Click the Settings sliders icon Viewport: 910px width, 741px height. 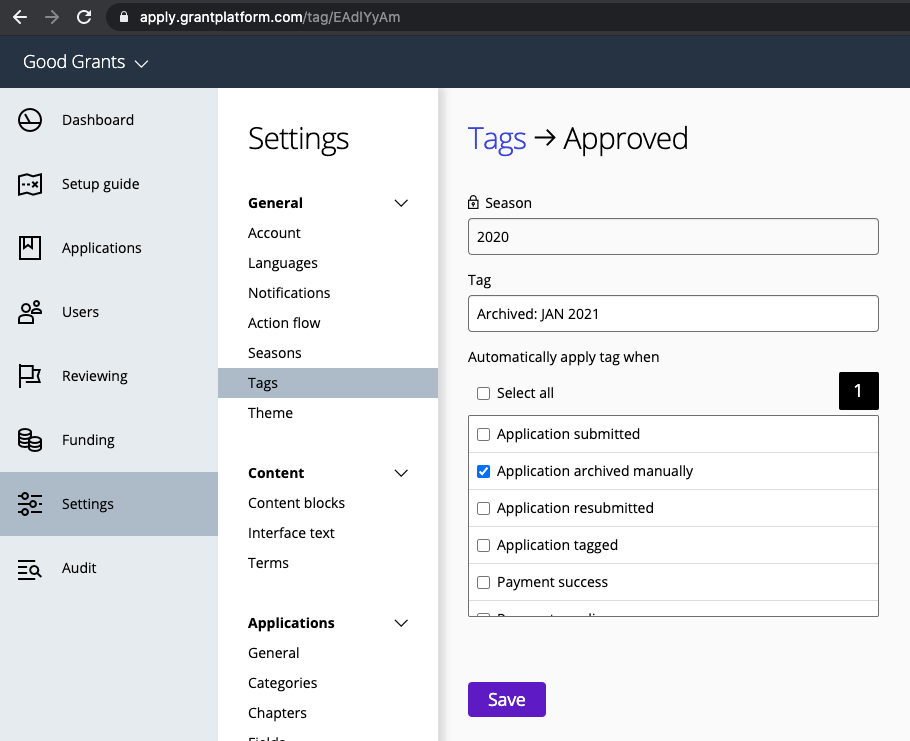pyautogui.click(x=30, y=504)
